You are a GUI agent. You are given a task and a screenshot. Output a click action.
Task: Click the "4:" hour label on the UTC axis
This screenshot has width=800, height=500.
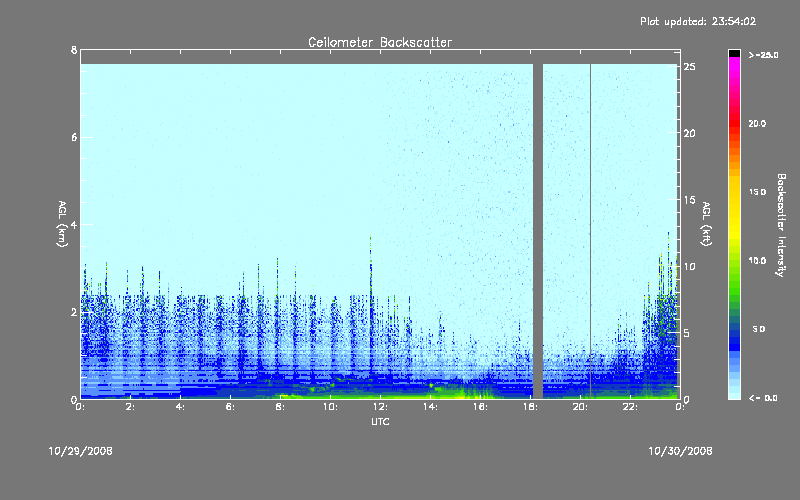tap(180, 407)
